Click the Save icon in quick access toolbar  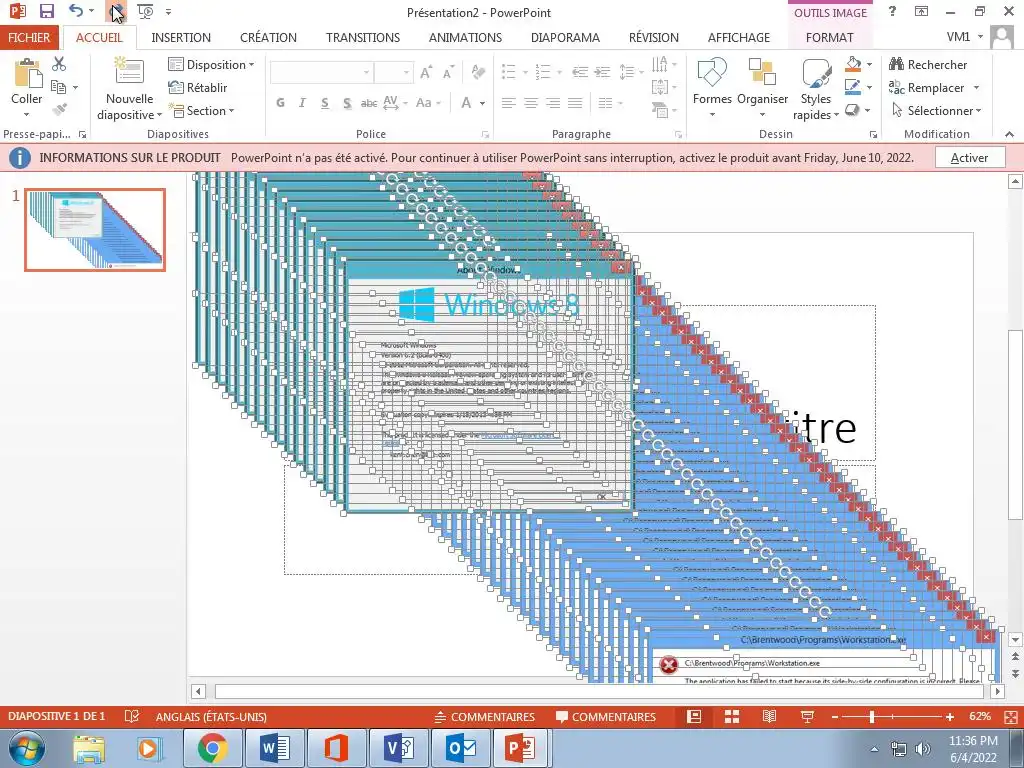[46, 11]
